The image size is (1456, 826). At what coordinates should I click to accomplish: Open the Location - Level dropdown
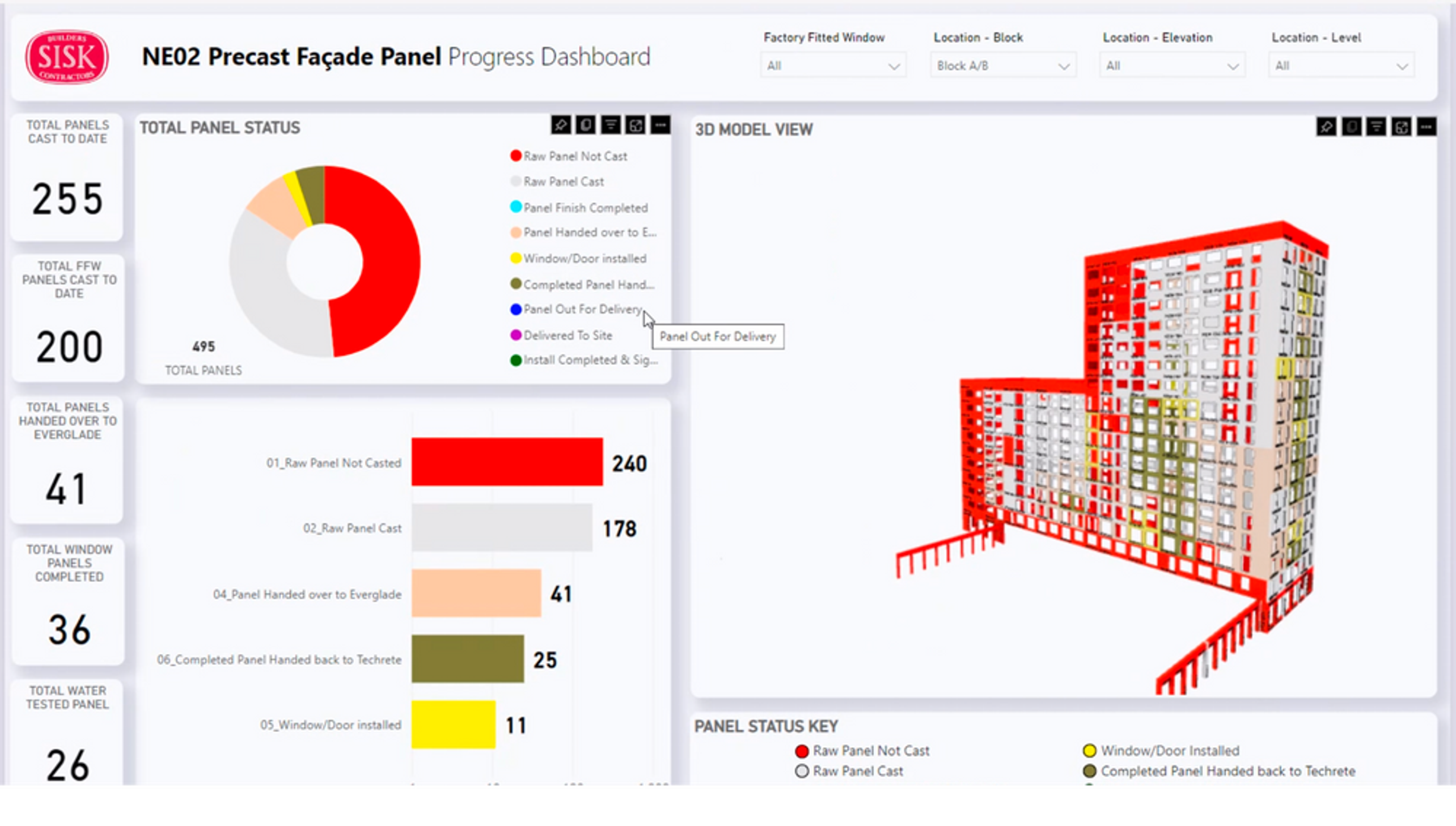click(x=1341, y=66)
